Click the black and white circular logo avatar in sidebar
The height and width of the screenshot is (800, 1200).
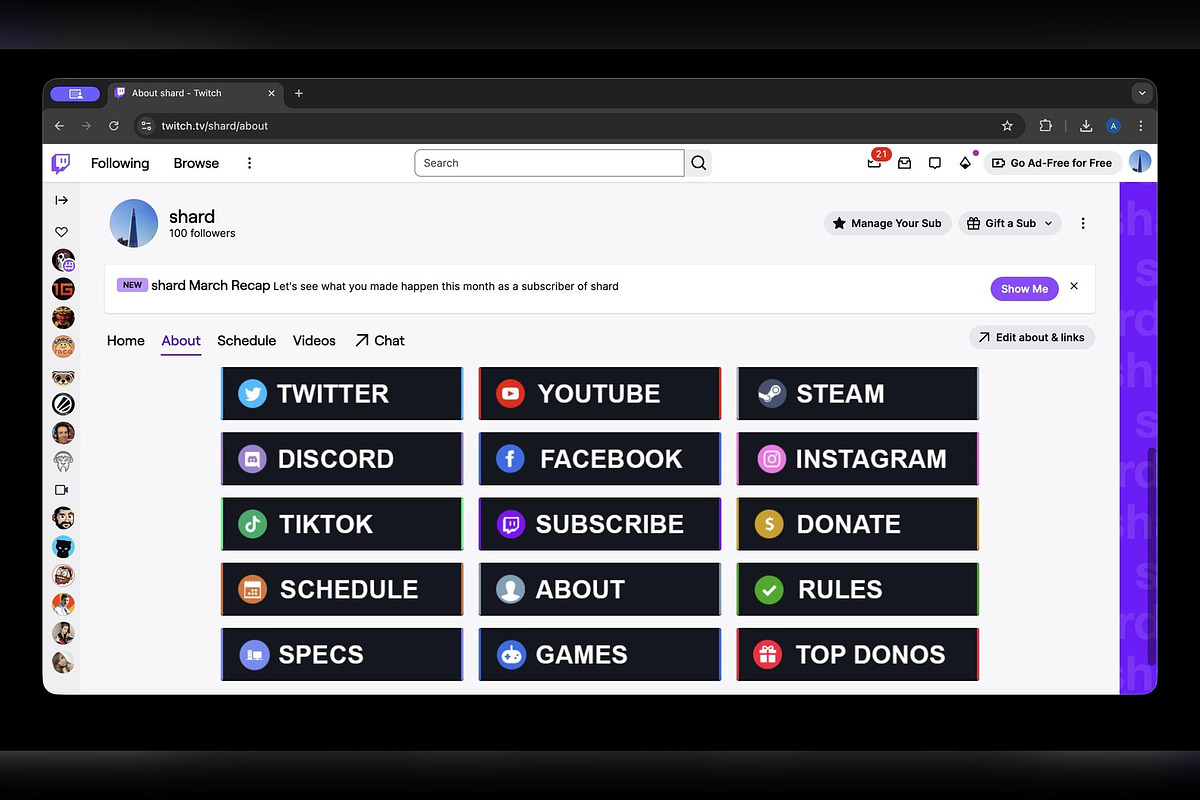[x=63, y=404]
